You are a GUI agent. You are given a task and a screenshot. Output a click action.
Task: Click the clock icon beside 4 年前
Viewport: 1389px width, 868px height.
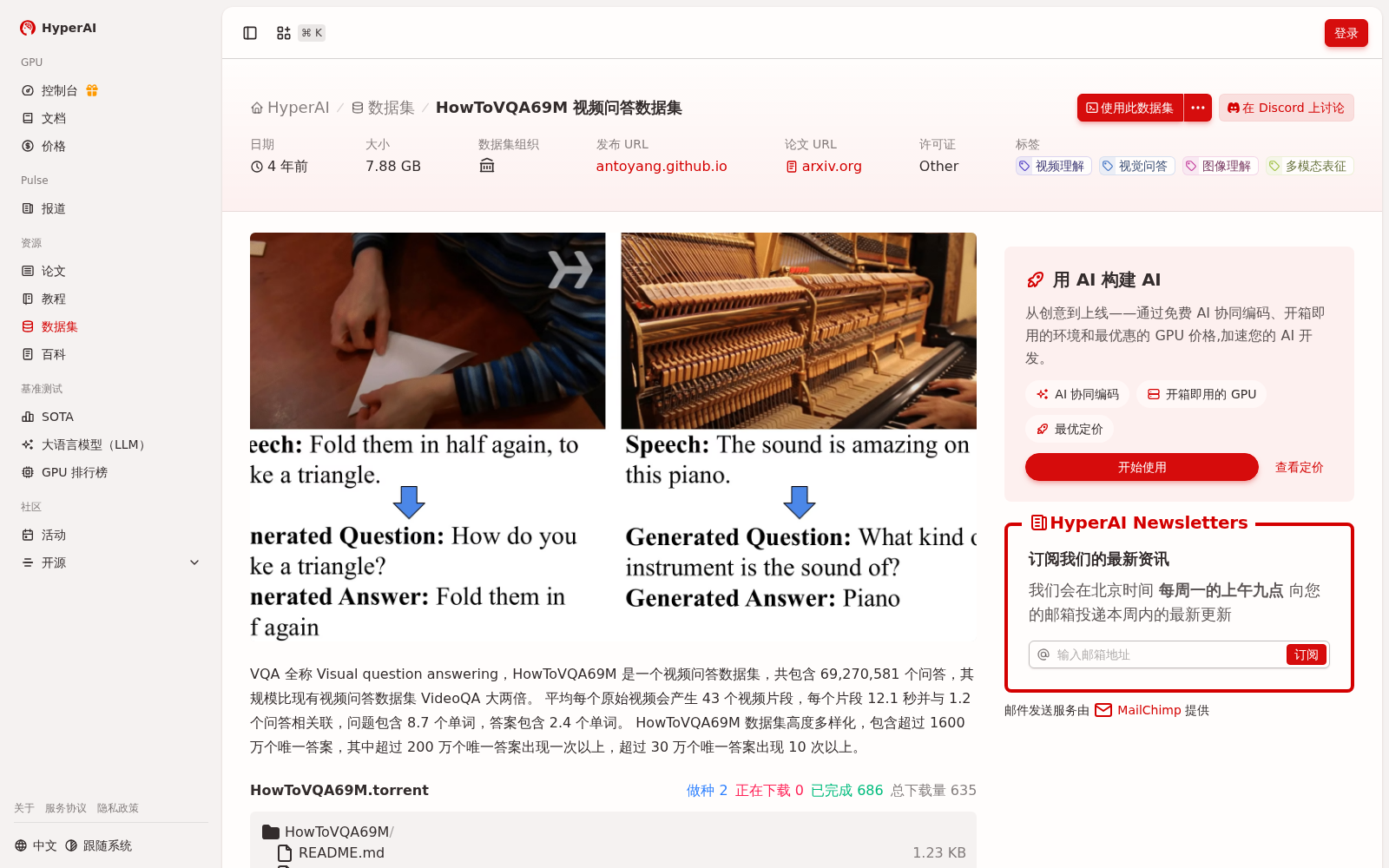click(257, 167)
